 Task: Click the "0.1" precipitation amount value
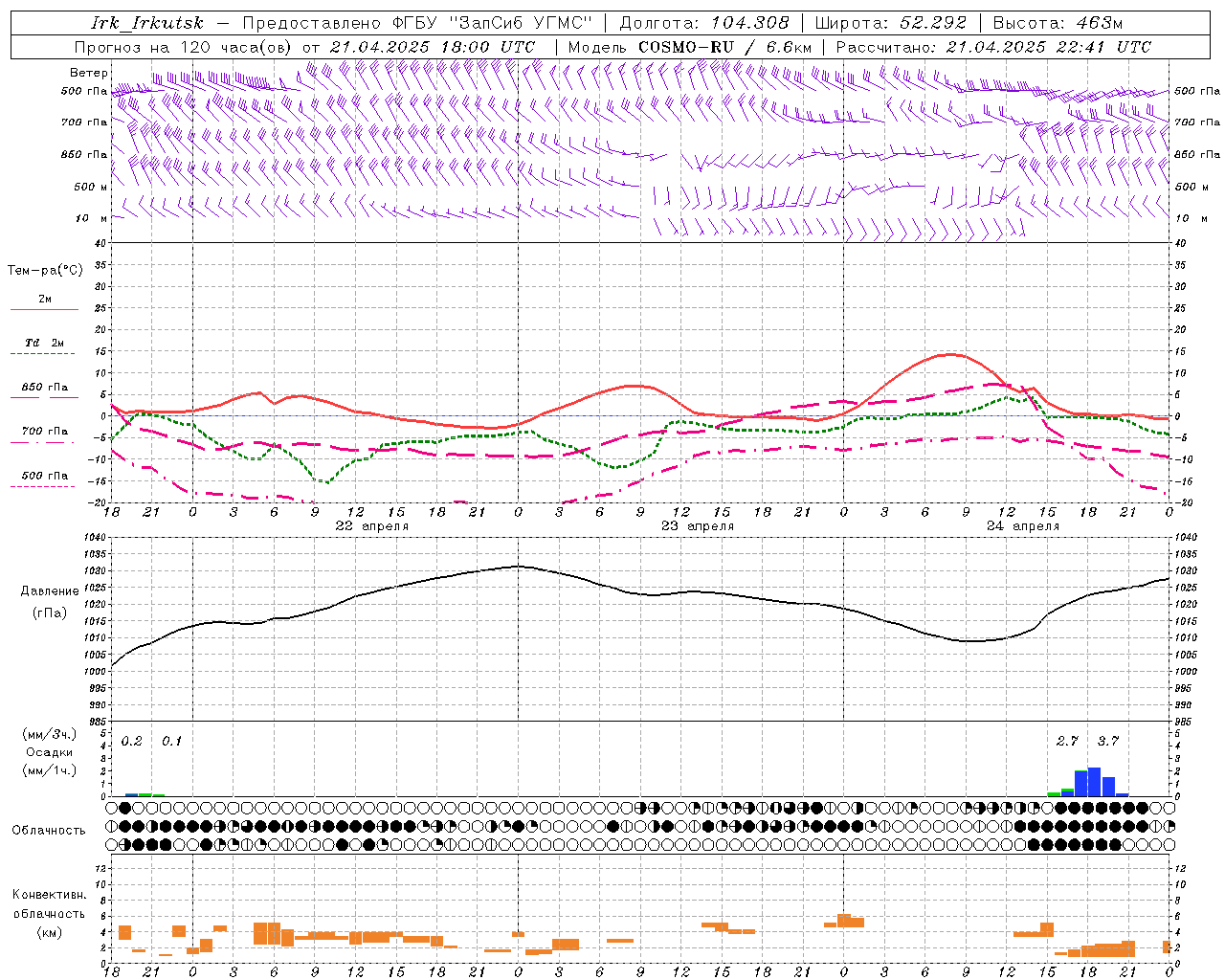171,742
